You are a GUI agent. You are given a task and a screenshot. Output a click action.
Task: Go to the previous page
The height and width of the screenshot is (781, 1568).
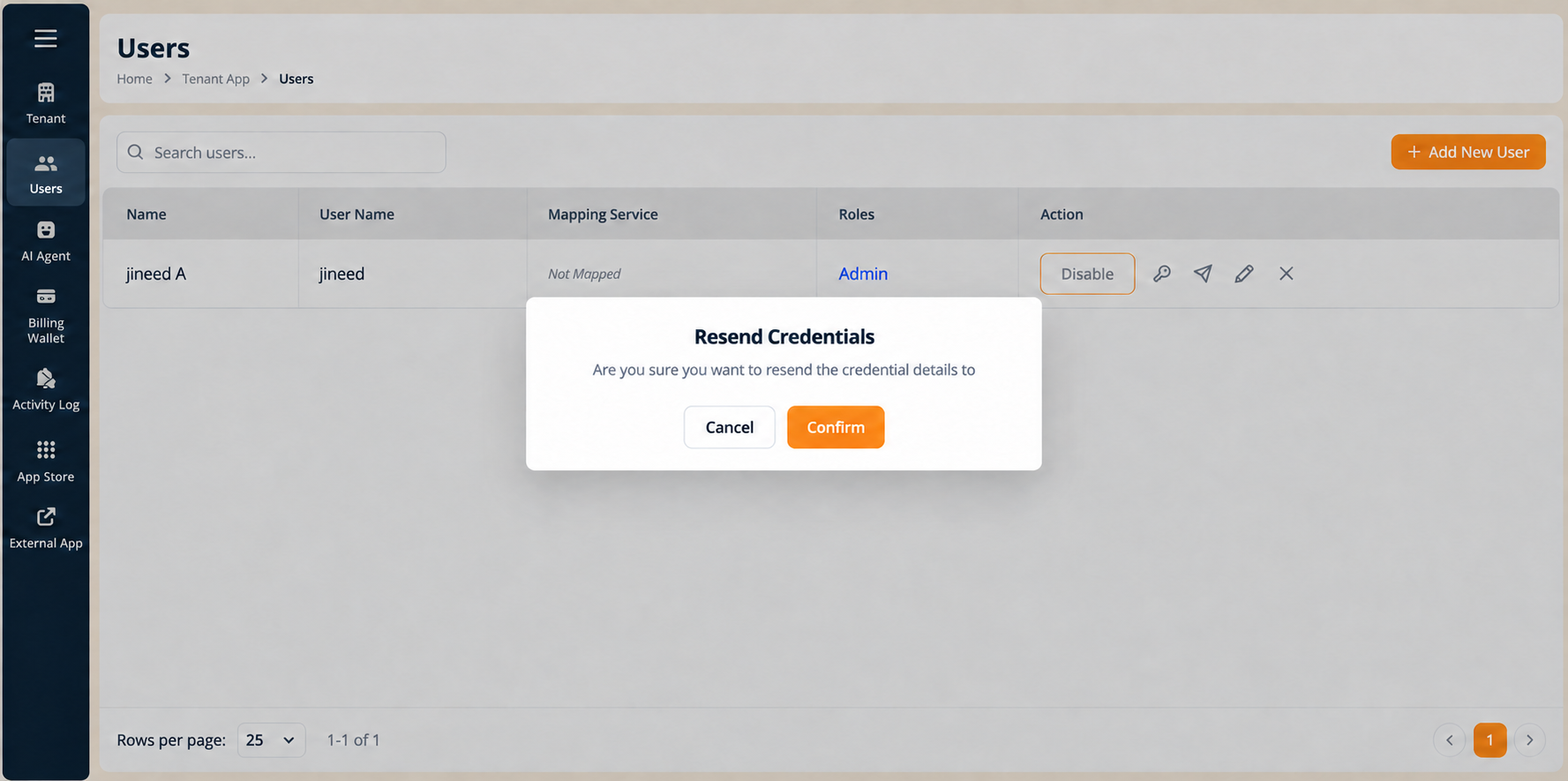click(x=1449, y=740)
